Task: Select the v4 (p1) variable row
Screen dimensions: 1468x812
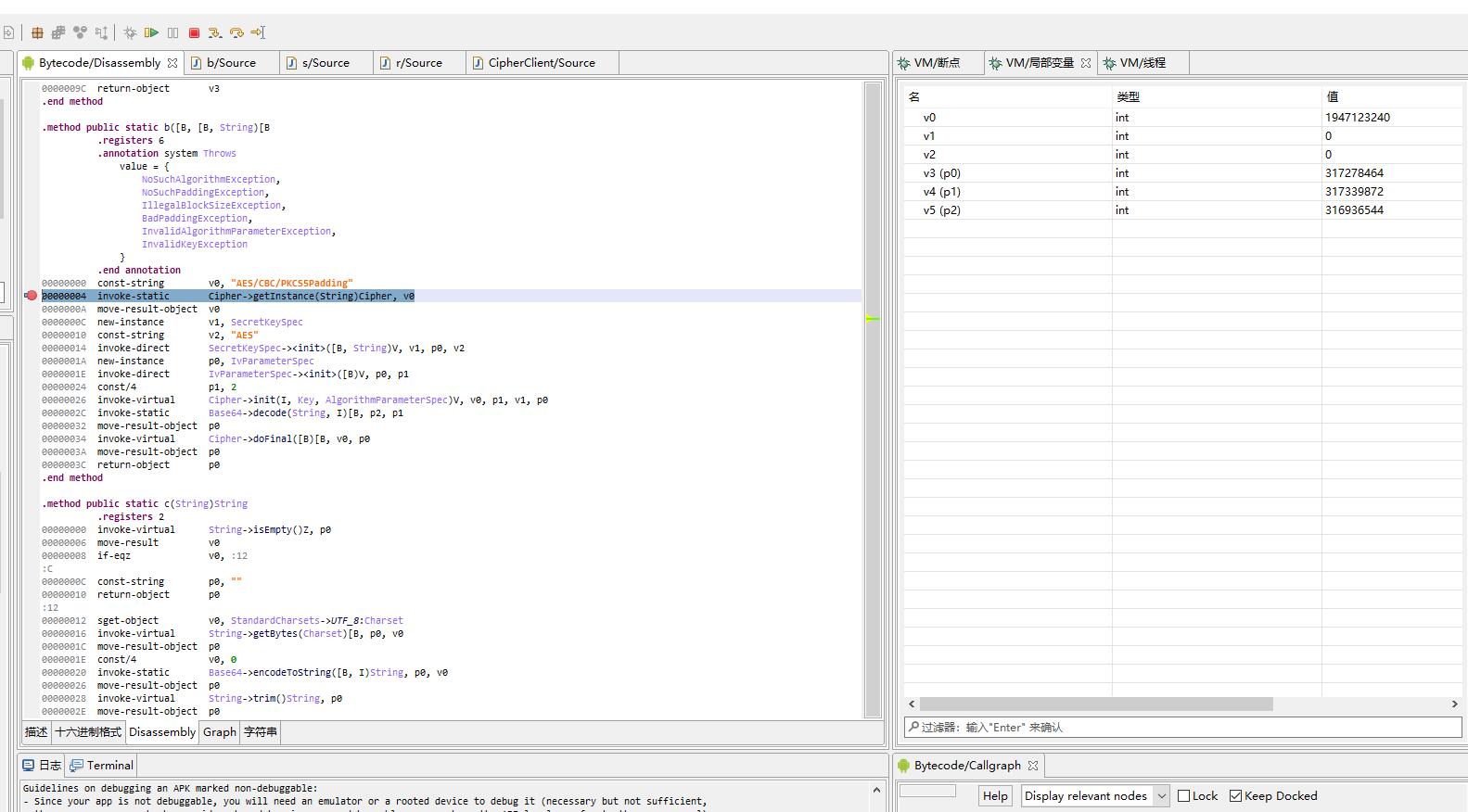Action: tap(1183, 192)
